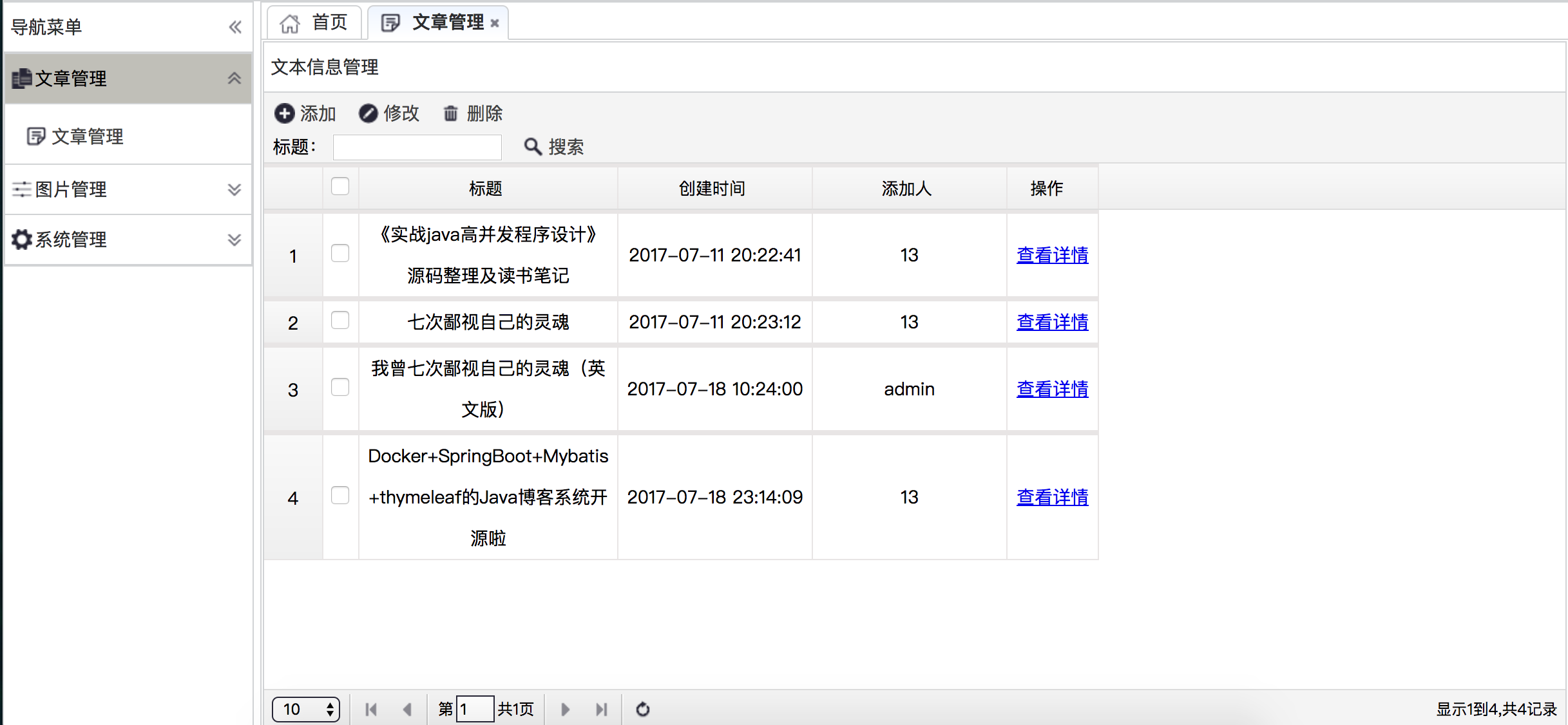Check the row 2 checkbox for 七次鄙视自己的灵魂
This screenshot has height=725, width=1568.
pyautogui.click(x=340, y=321)
